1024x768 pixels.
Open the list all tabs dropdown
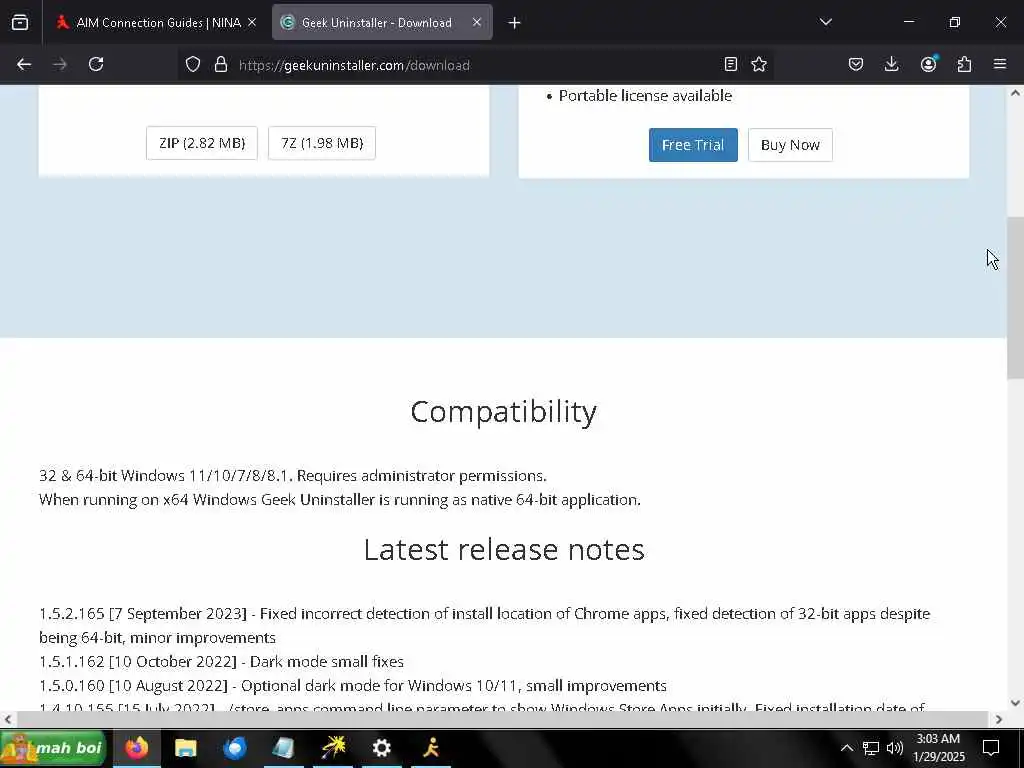point(825,22)
